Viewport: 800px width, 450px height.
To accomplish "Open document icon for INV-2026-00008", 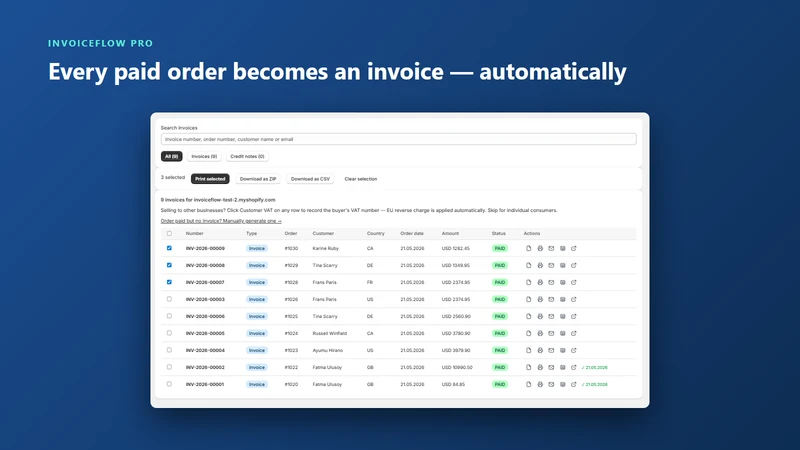I will click(529, 265).
